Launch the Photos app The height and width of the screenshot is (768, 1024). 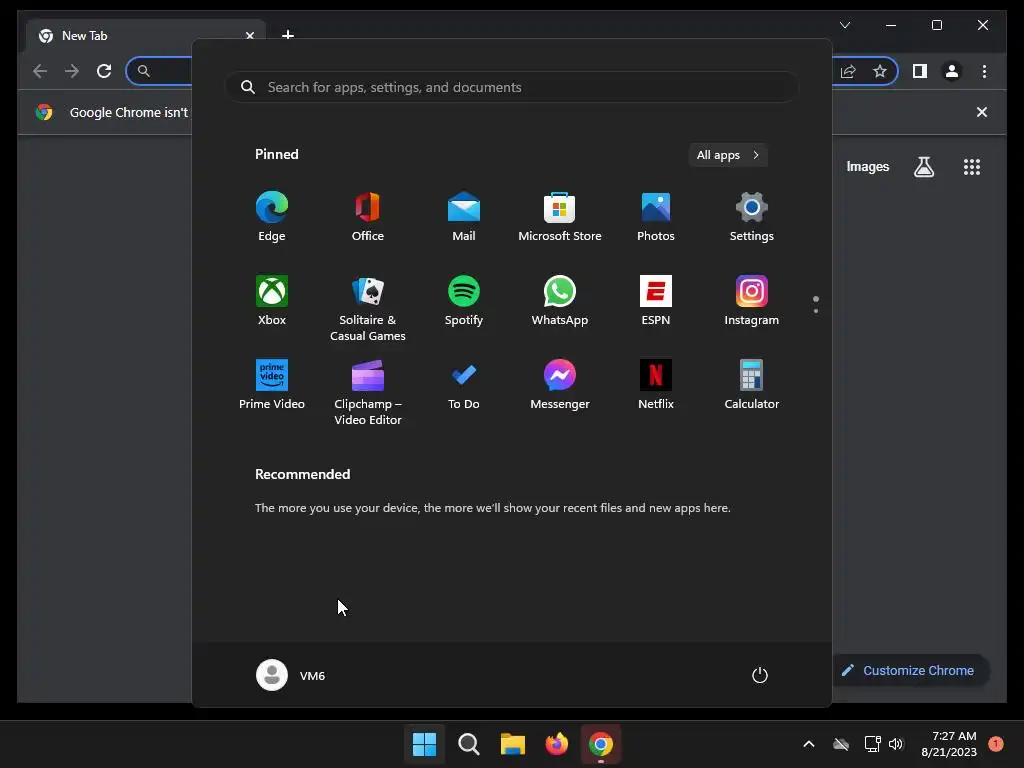[656, 217]
